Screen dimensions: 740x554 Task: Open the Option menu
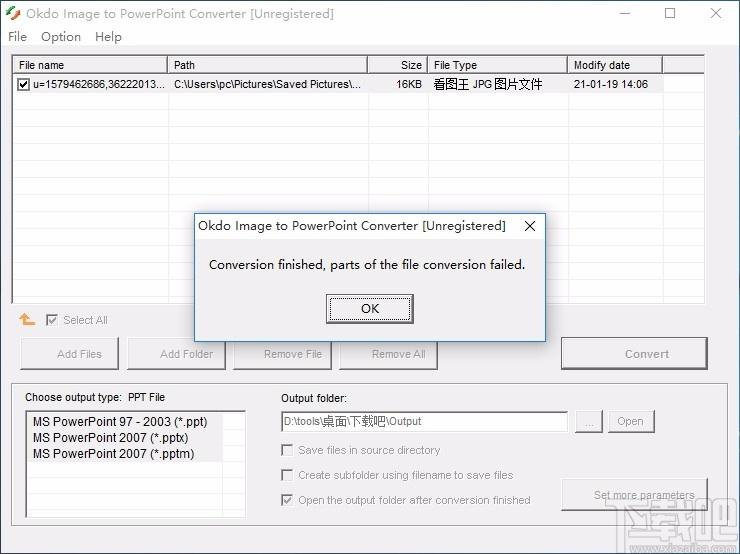61,37
